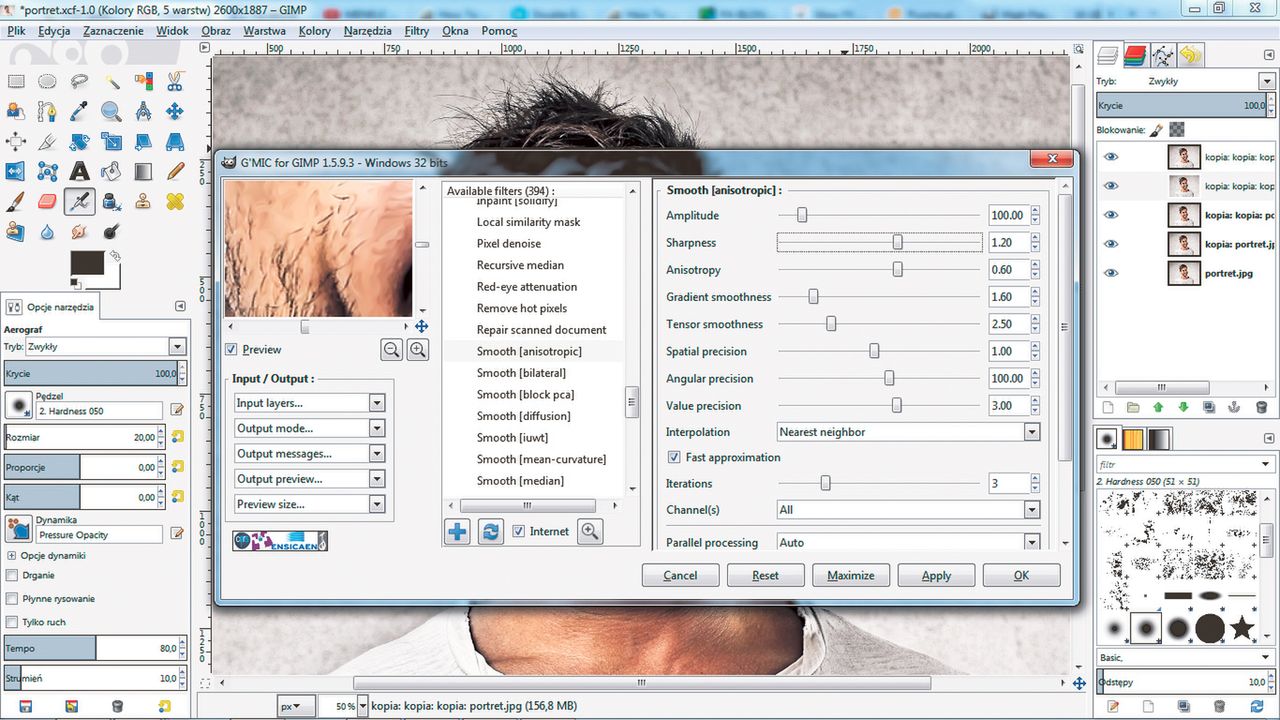Open the Output mode dropdown
This screenshot has height=720, width=1280.
tap(310, 428)
